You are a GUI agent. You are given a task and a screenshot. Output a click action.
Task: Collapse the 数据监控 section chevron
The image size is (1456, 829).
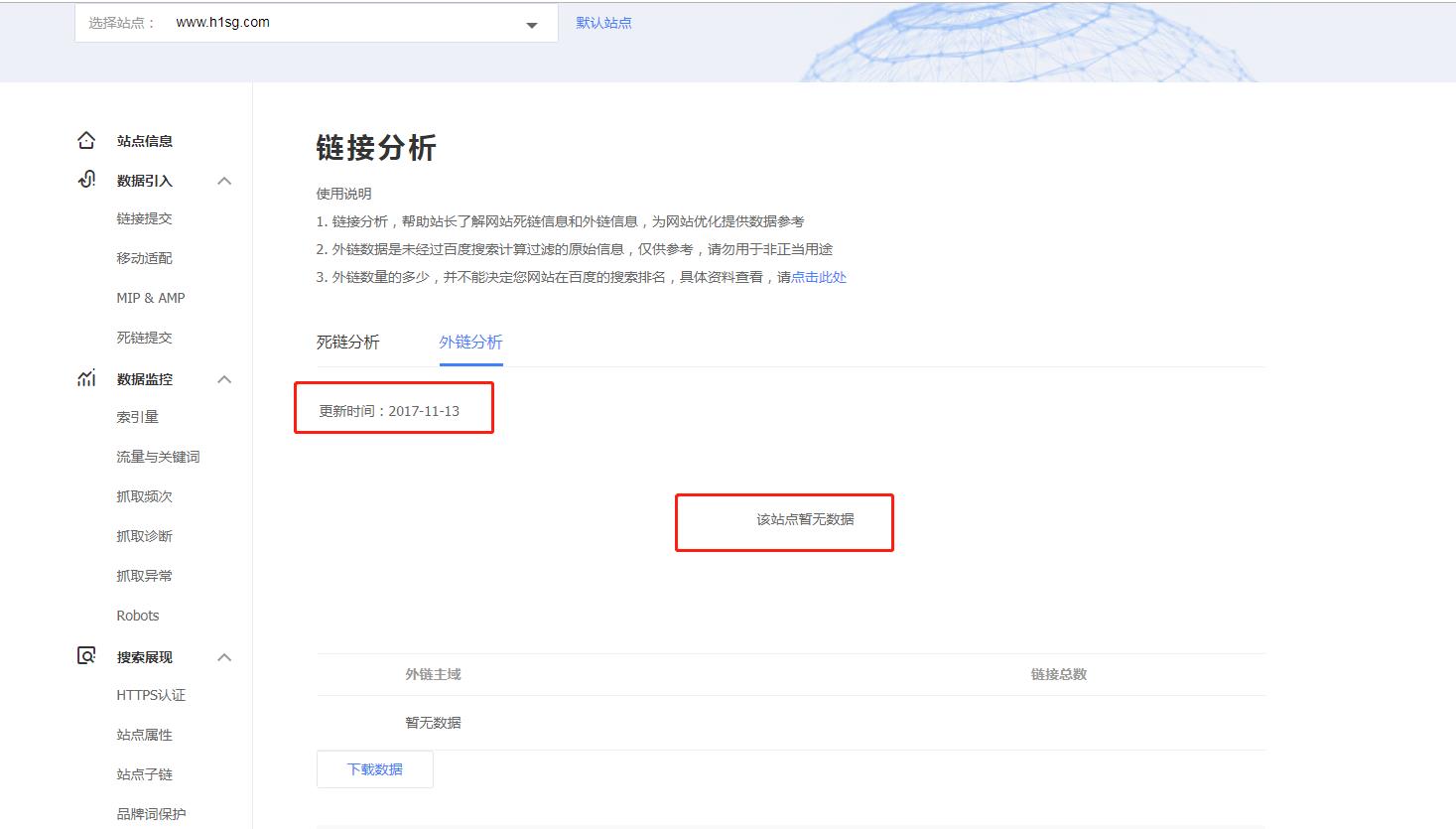pyautogui.click(x=224, y=379)
